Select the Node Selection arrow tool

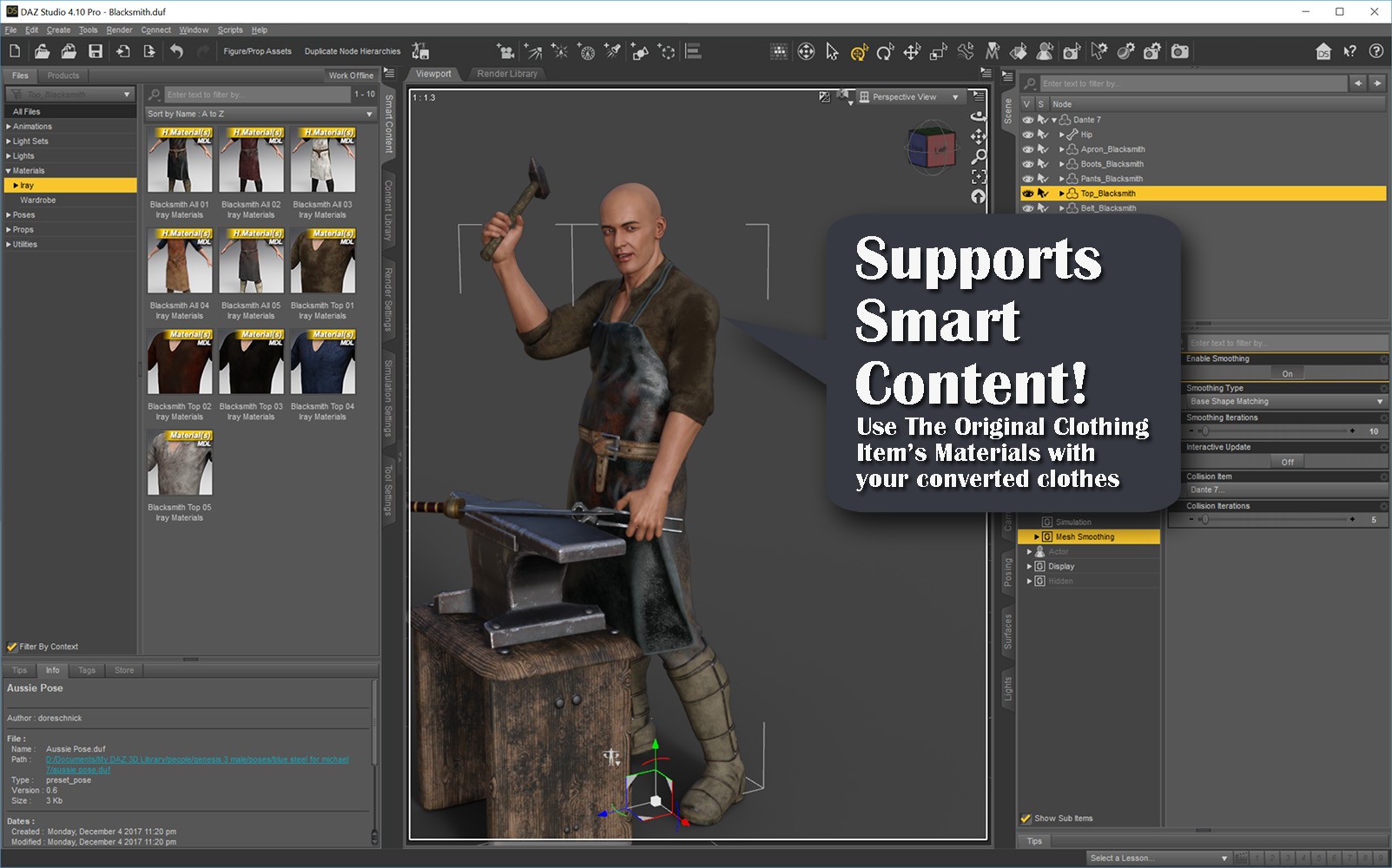point(832,52)
